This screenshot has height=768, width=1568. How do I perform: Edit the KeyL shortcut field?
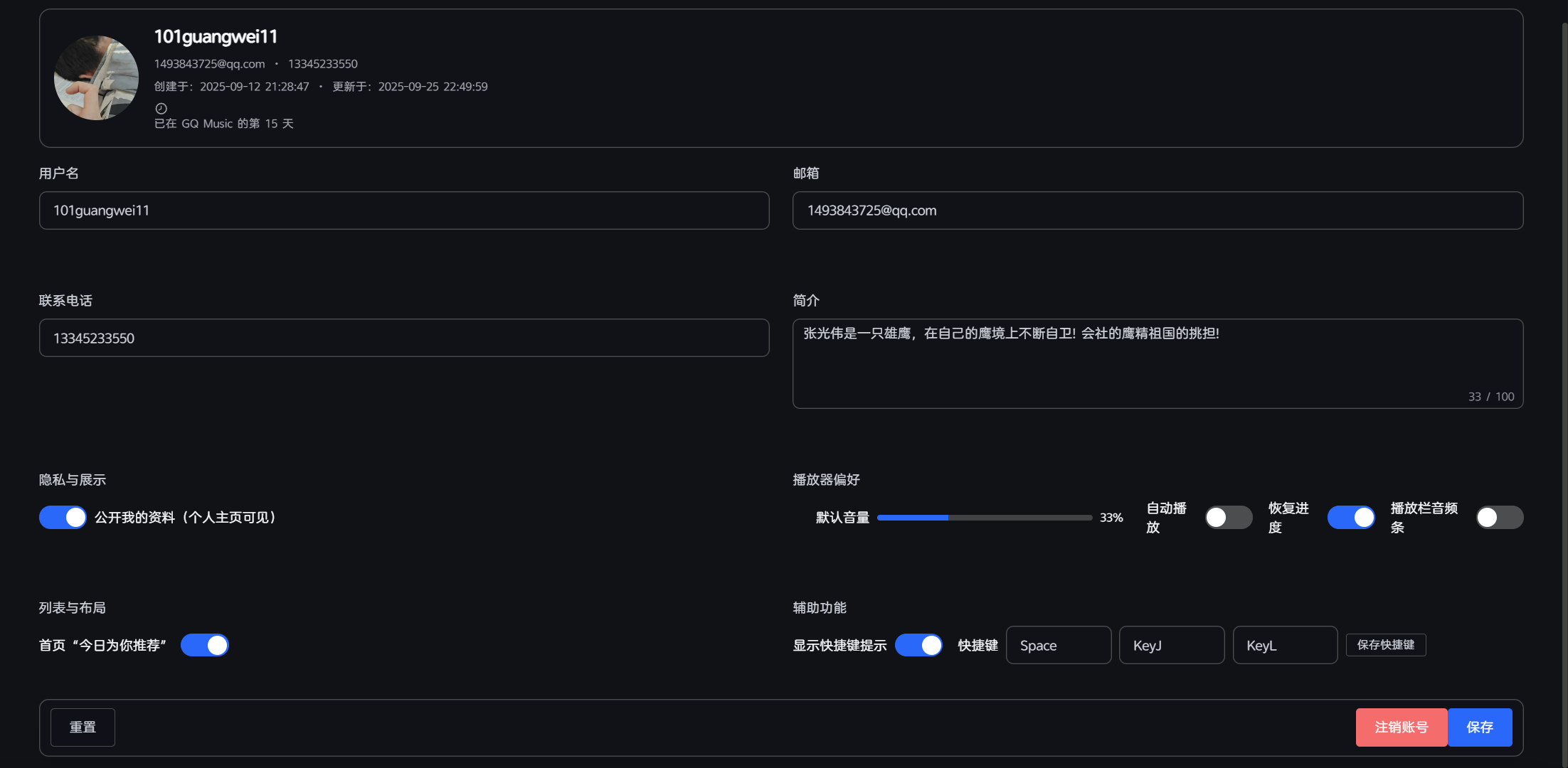pos(1285,645)
